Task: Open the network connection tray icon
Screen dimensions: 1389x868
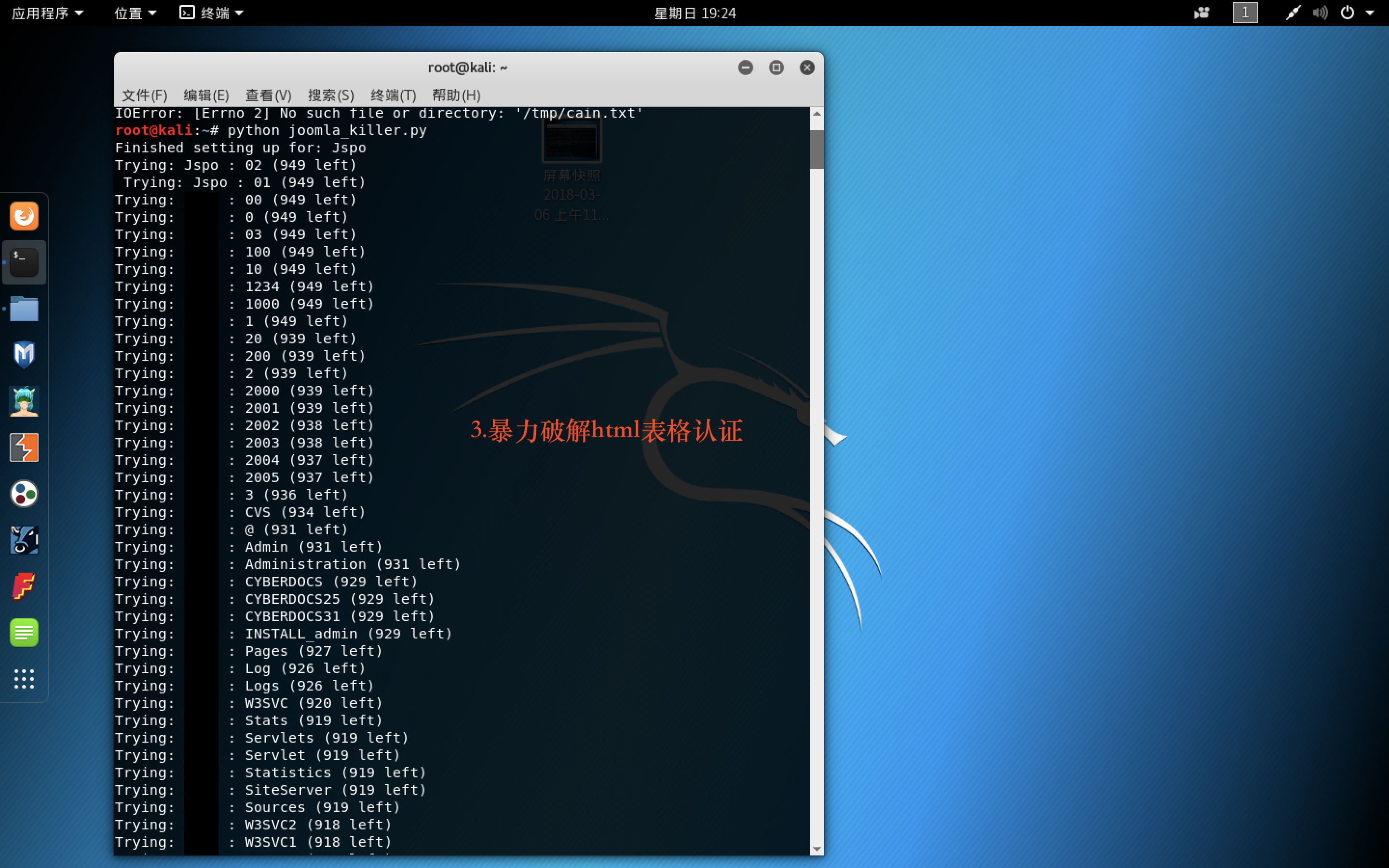Action: [x=1292, y=13]
